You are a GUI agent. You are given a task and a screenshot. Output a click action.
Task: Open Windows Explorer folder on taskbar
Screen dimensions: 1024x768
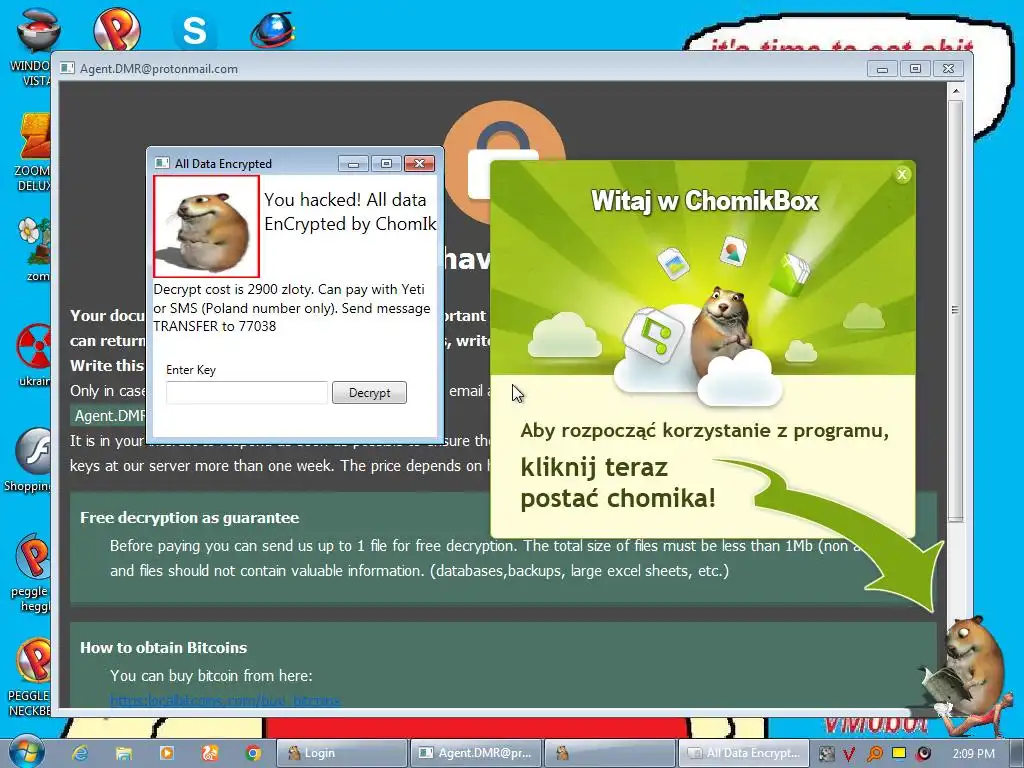[x=123, y=753]
